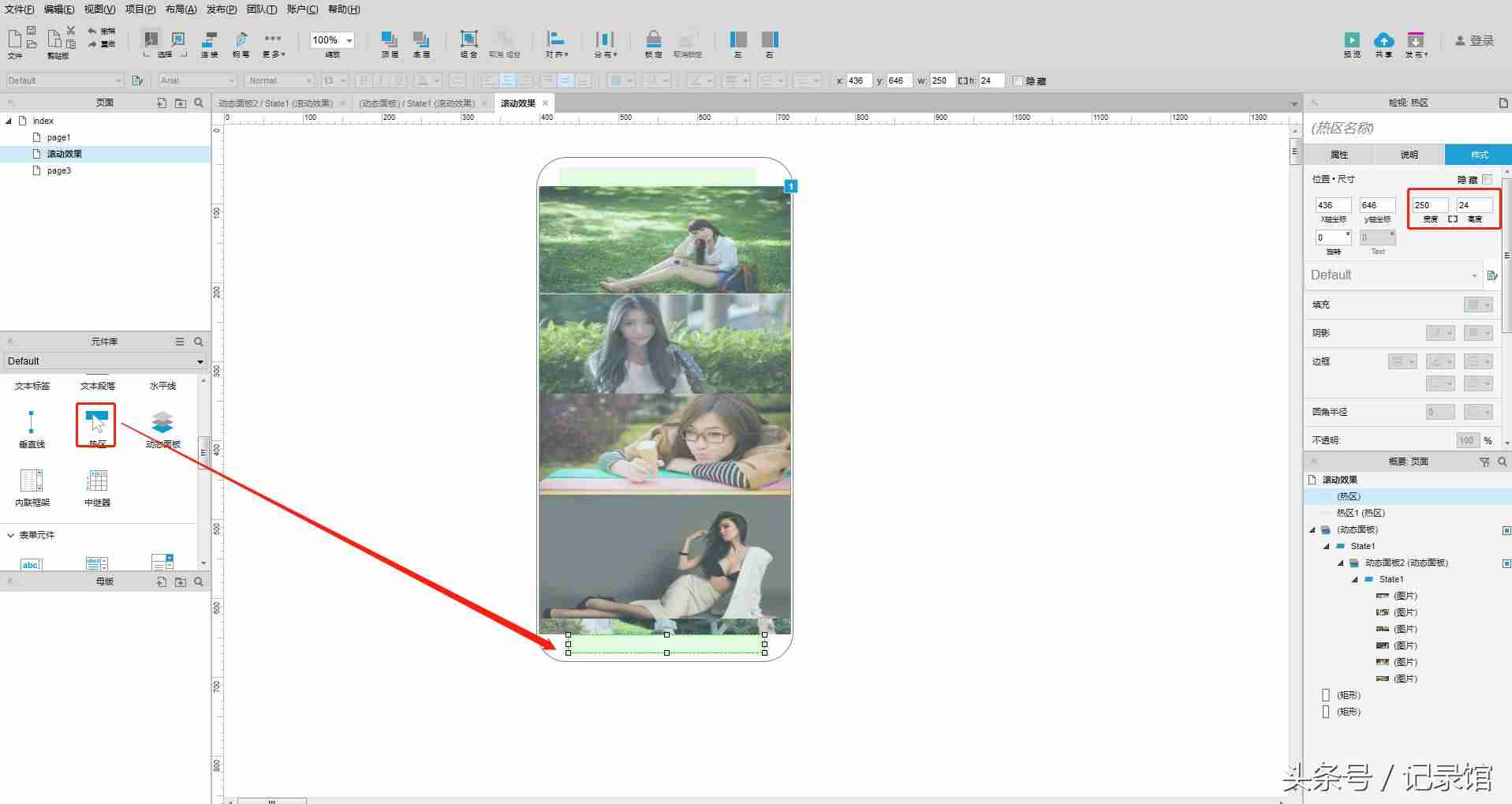
Task: Toggle the keep aspect ratio lock between 宽度 and 高度
Action: tap(1453, 219)
